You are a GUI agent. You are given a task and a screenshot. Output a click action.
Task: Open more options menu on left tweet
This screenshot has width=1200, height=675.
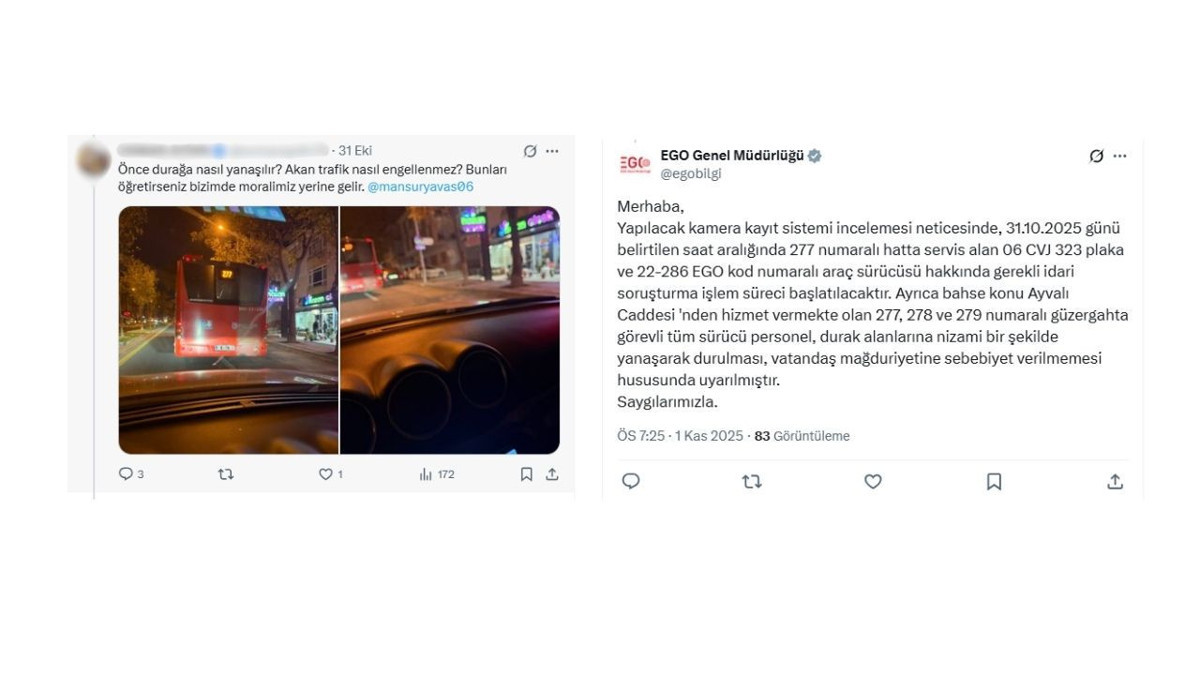[x=552, y=151]
